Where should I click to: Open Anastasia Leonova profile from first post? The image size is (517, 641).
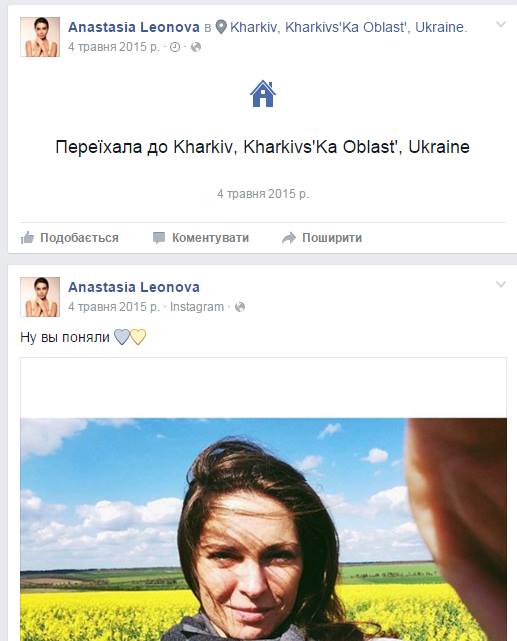pos(134,27)
